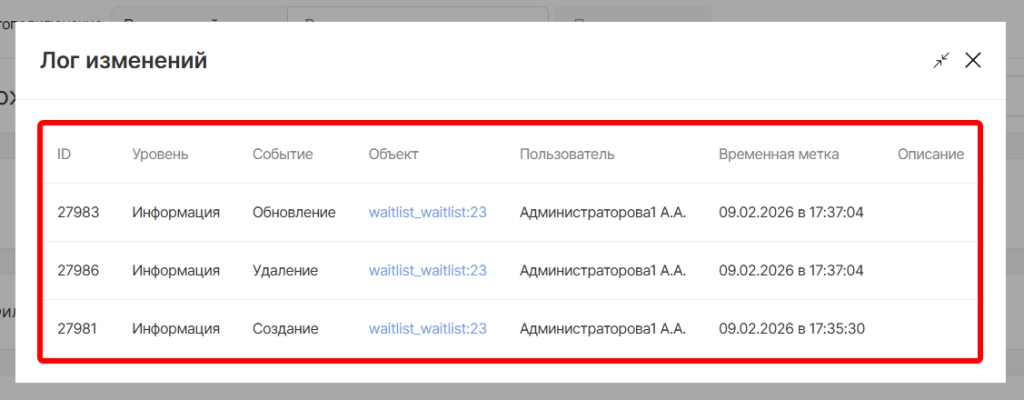Click the Пользователь column header
Screen dimensions: 1024x400
pos(567,154)
